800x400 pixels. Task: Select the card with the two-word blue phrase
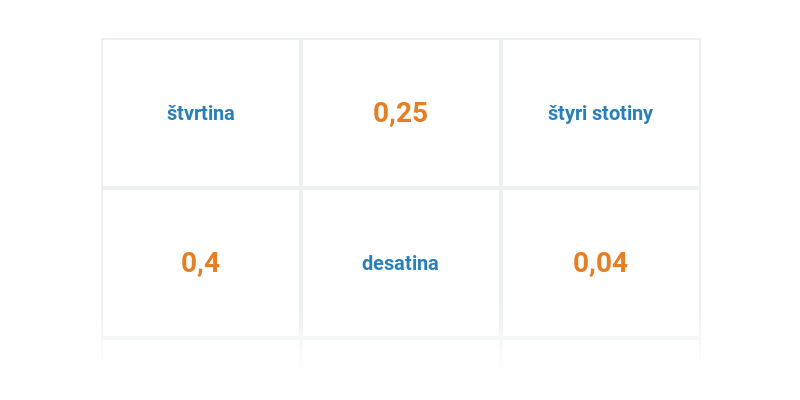[x=601, y=113]
